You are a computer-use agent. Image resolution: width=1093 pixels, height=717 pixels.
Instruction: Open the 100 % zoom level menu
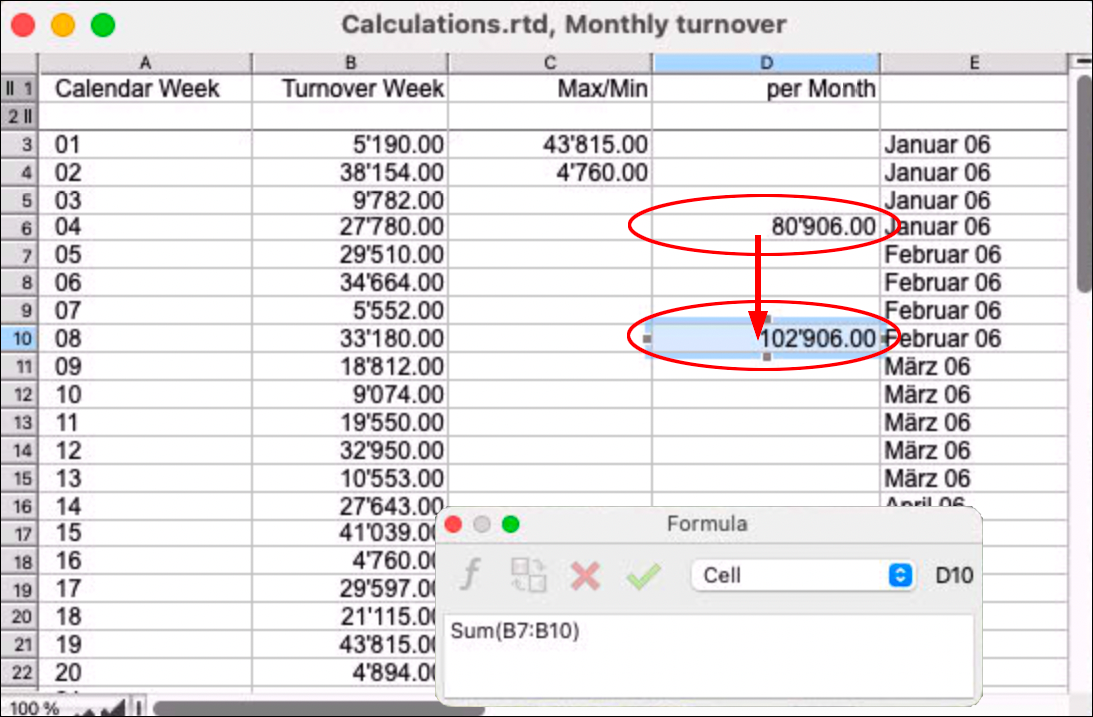(30, 708)
